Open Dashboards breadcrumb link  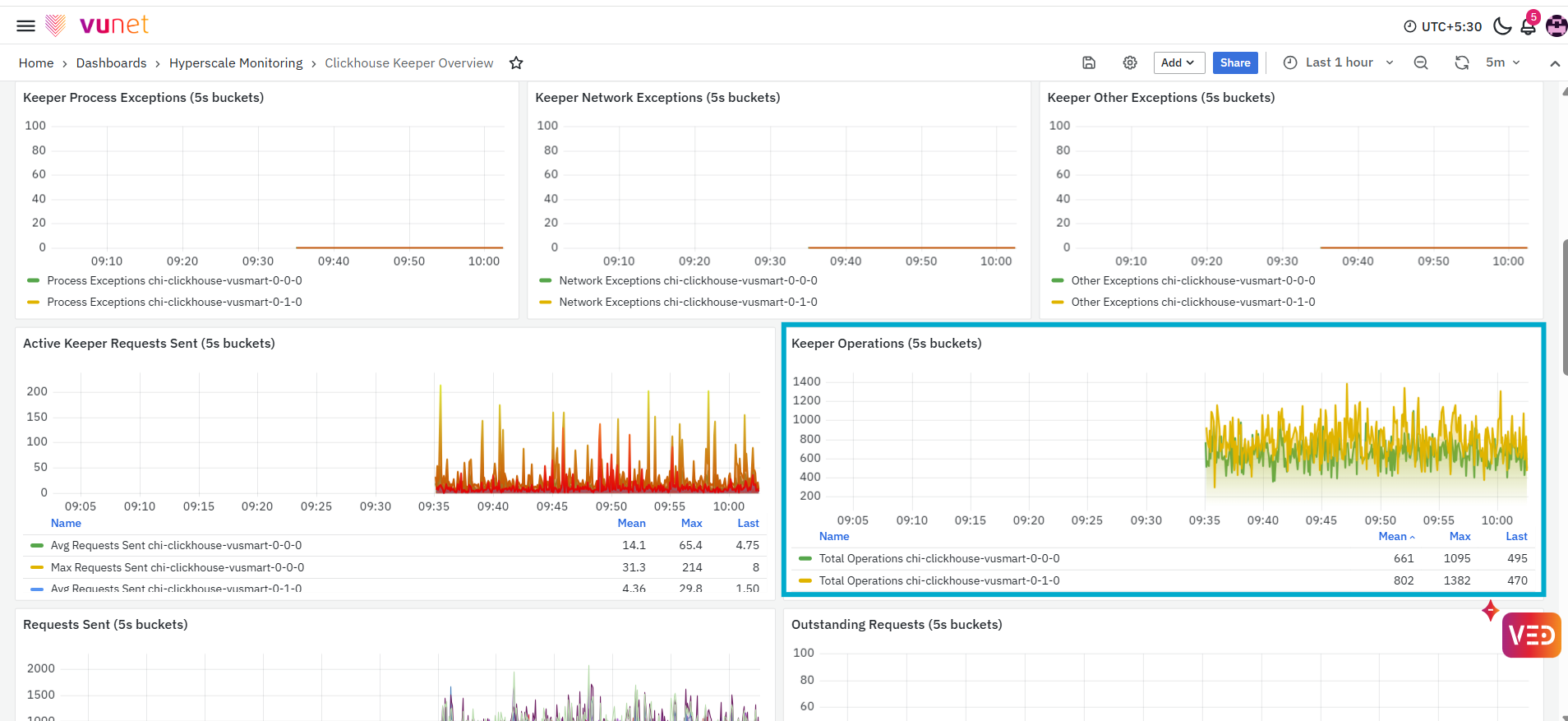111,63
